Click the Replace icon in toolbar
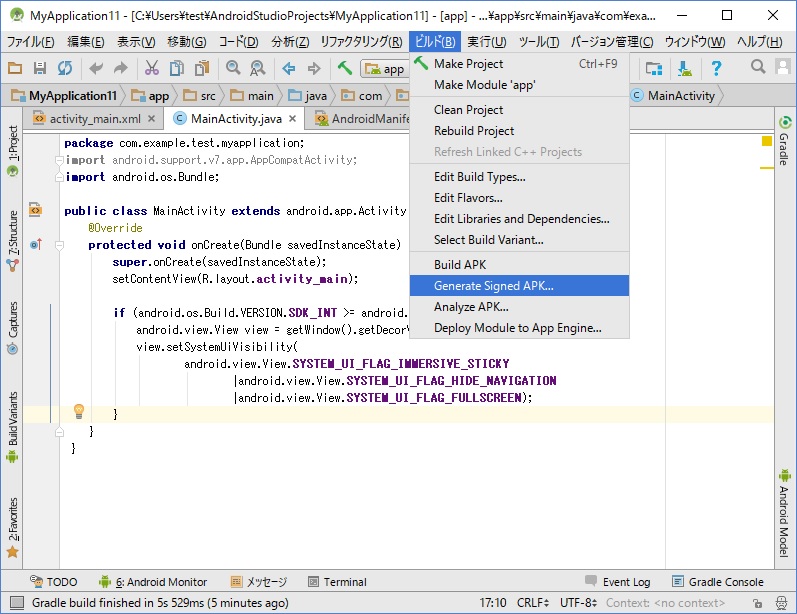The height and width of the screenshot is (614, 797). pyautogui.click(x=258, y=68)
